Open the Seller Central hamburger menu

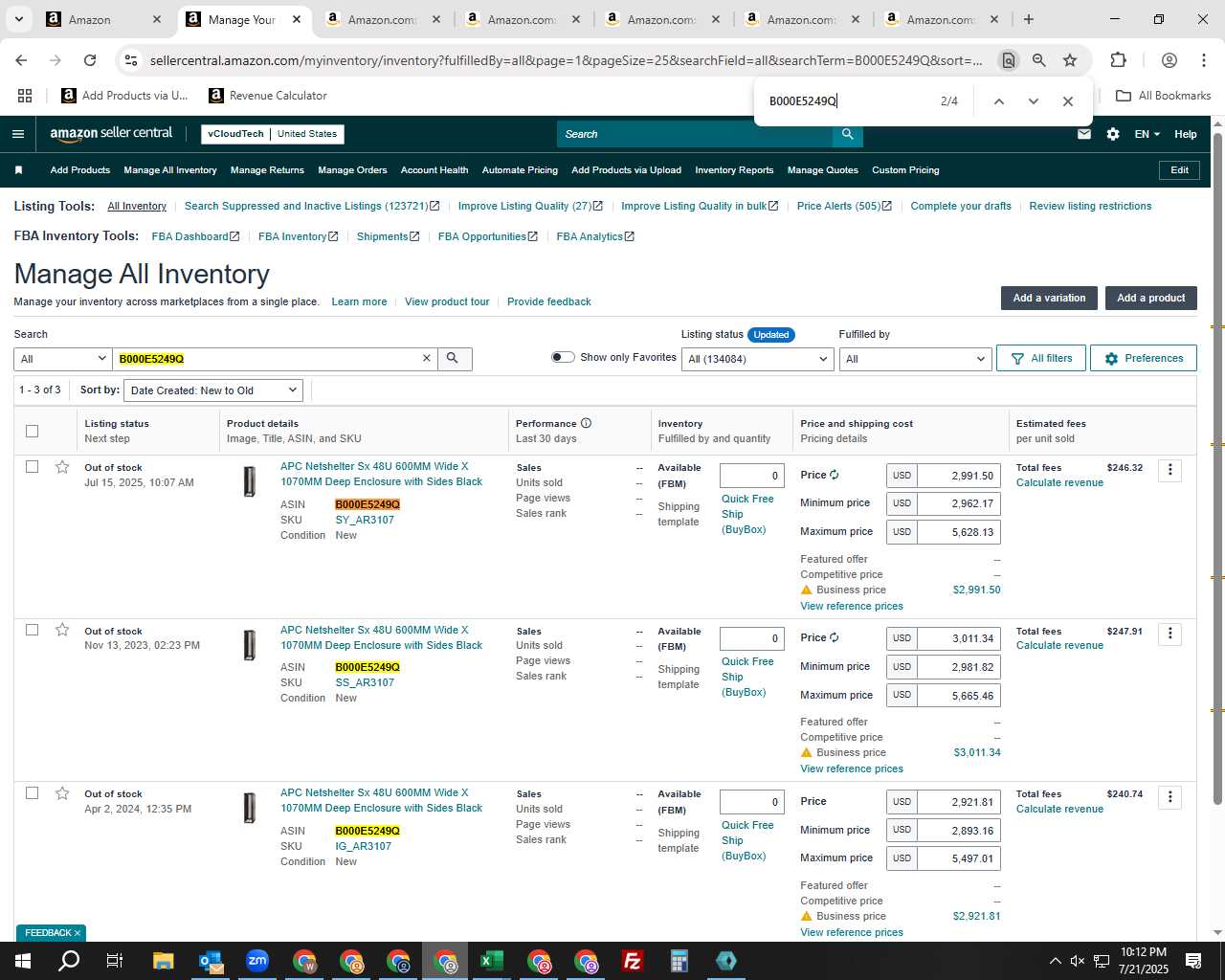[17, 134]
